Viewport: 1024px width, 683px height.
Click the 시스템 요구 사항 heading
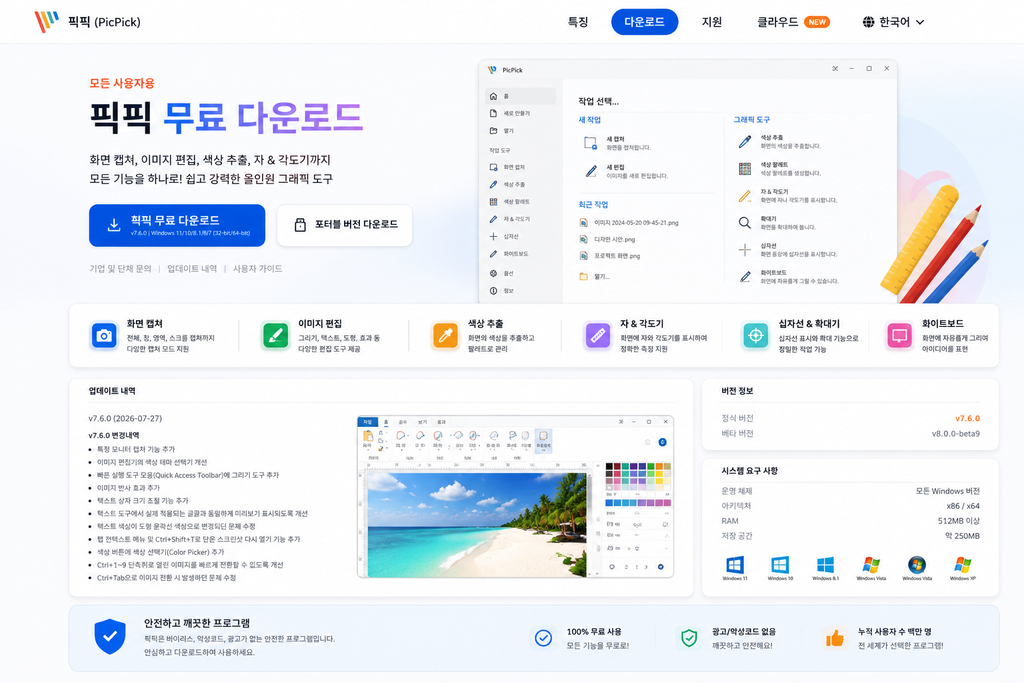(749, 470)
